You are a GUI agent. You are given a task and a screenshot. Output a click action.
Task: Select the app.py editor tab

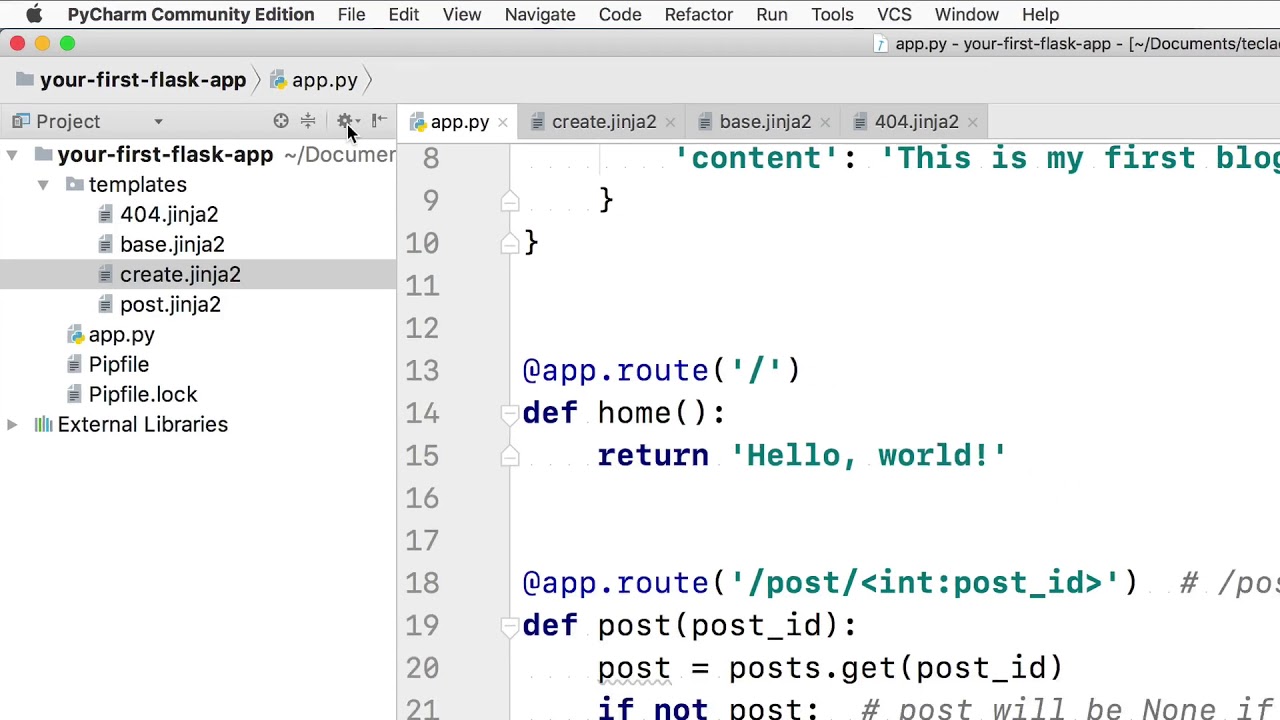[459, 122]
